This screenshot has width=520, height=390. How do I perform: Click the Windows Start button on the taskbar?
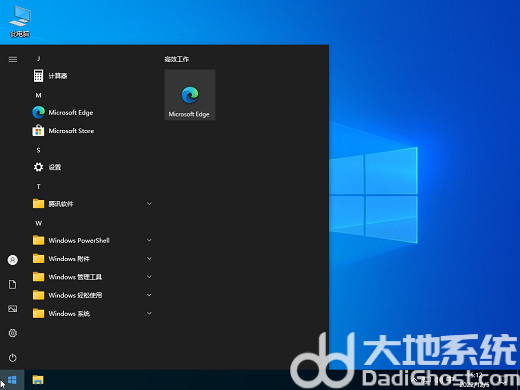[12, 380]
